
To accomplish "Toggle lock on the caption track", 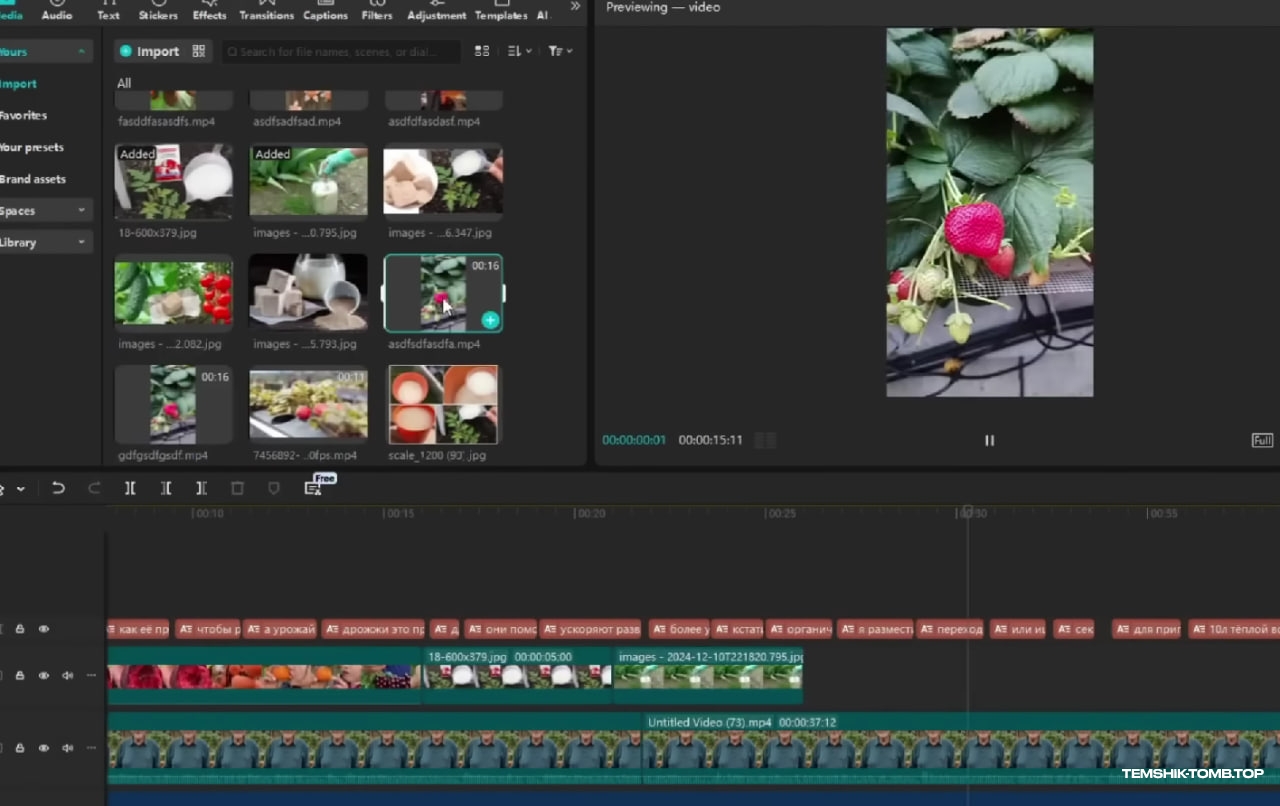I will 20,629.
